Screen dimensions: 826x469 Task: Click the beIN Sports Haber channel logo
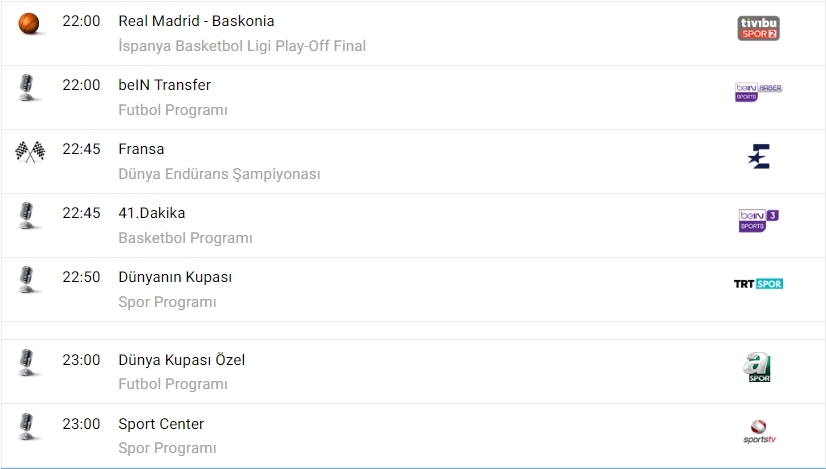click(x=758, y=92)
